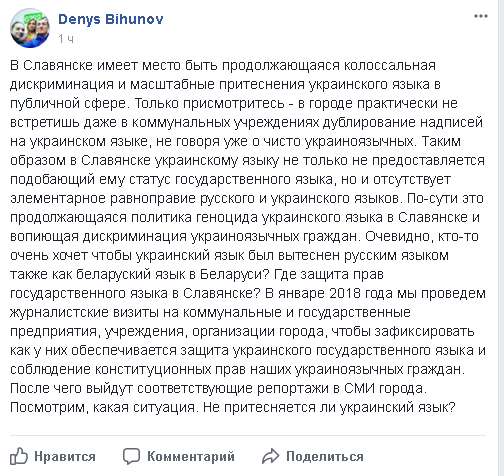
Task: Click the closing words 'Посмотрим, какая ситуация'
Action: 102,407
